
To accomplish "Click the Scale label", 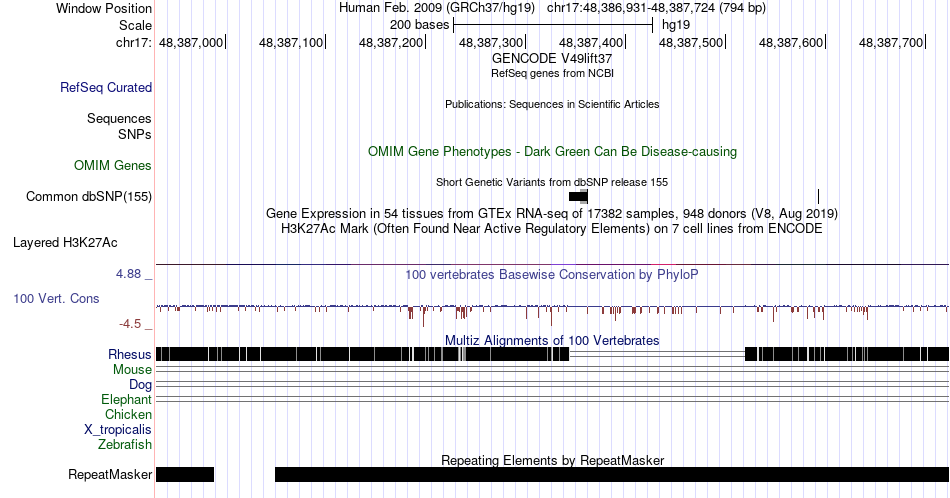I will click(135, 25).
